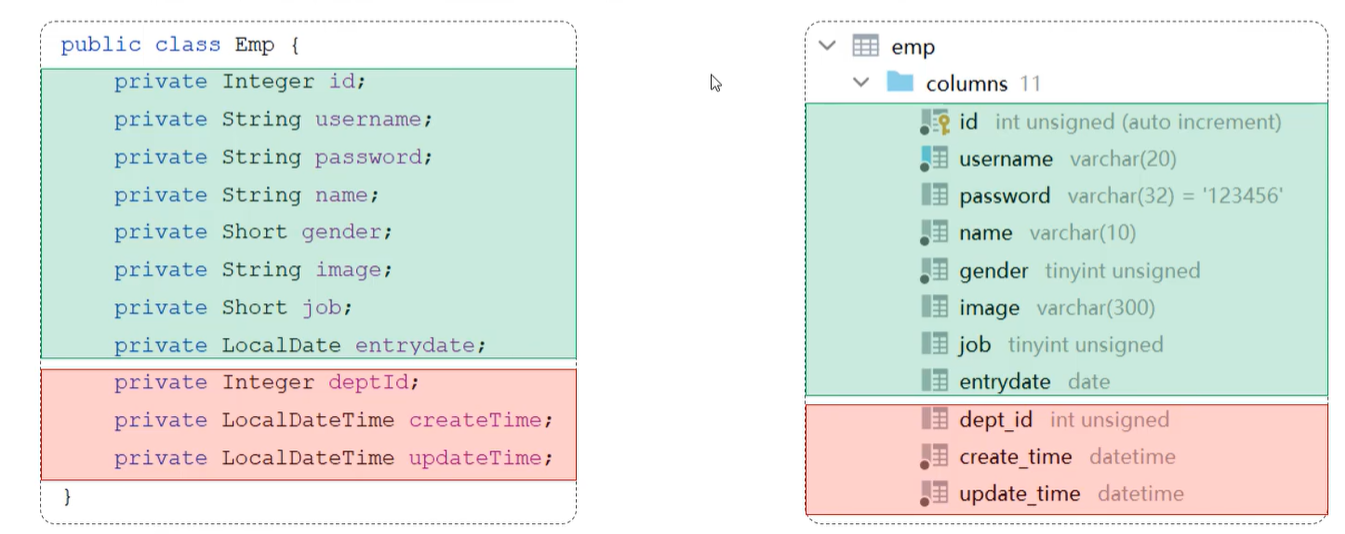The height and width of the screenshot is (534, 1345).
Task: Click the password column icon
Action: coord(935,195)
